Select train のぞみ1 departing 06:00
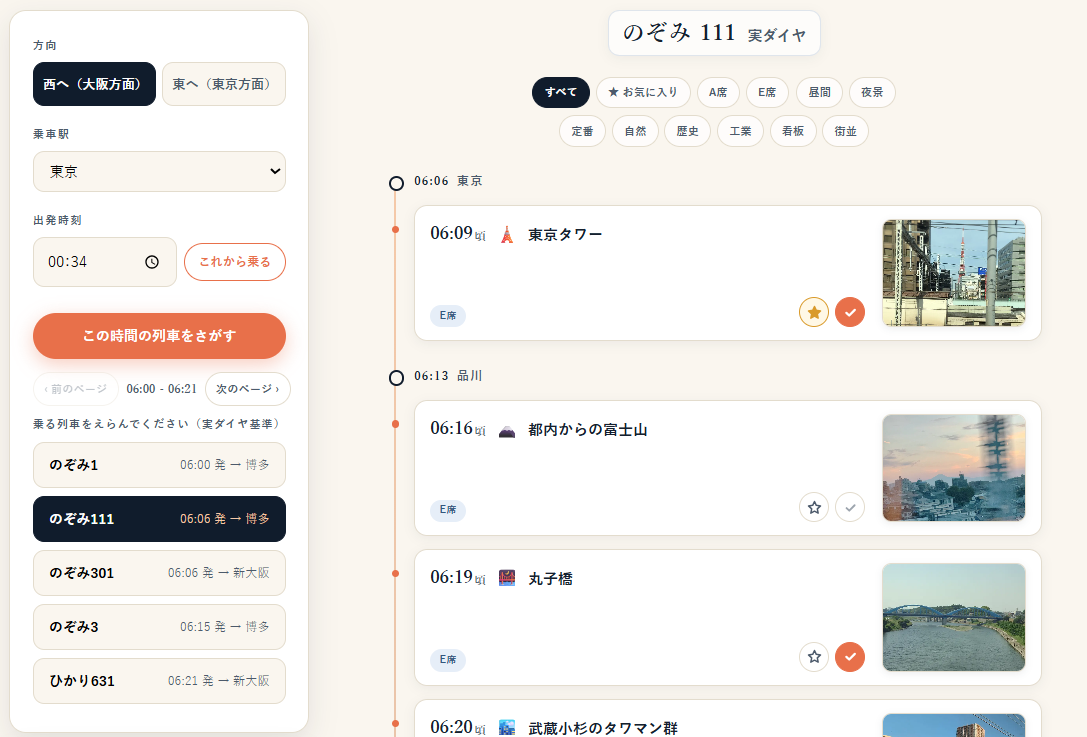This screenshot has width=1087, height=737. (x=159, y=465)
